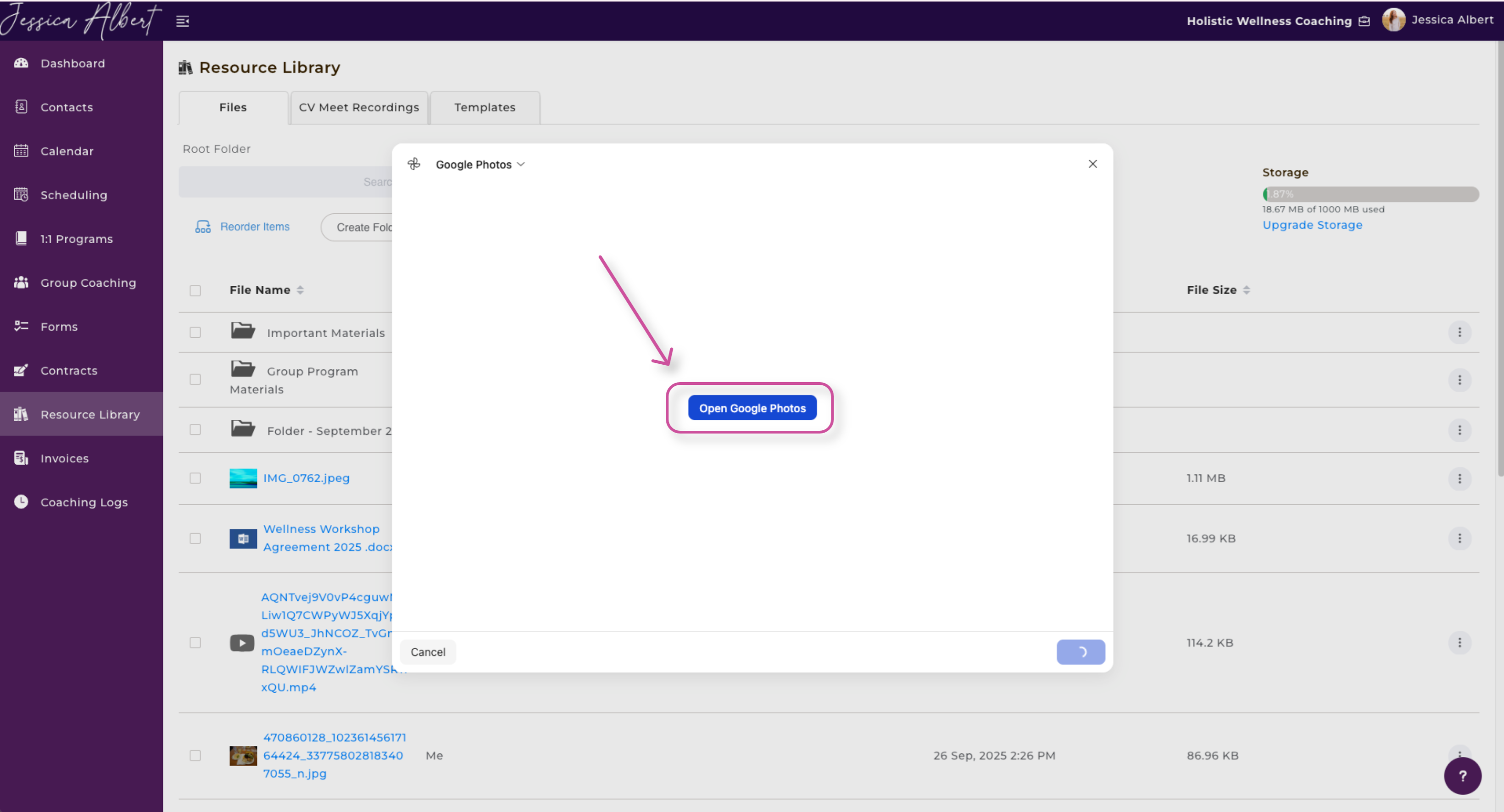Screen dimensions: 1504x812
Task: Collapse sidebar with hamburger menu icon
Action: pyautogui.click(x=183, y=22)
